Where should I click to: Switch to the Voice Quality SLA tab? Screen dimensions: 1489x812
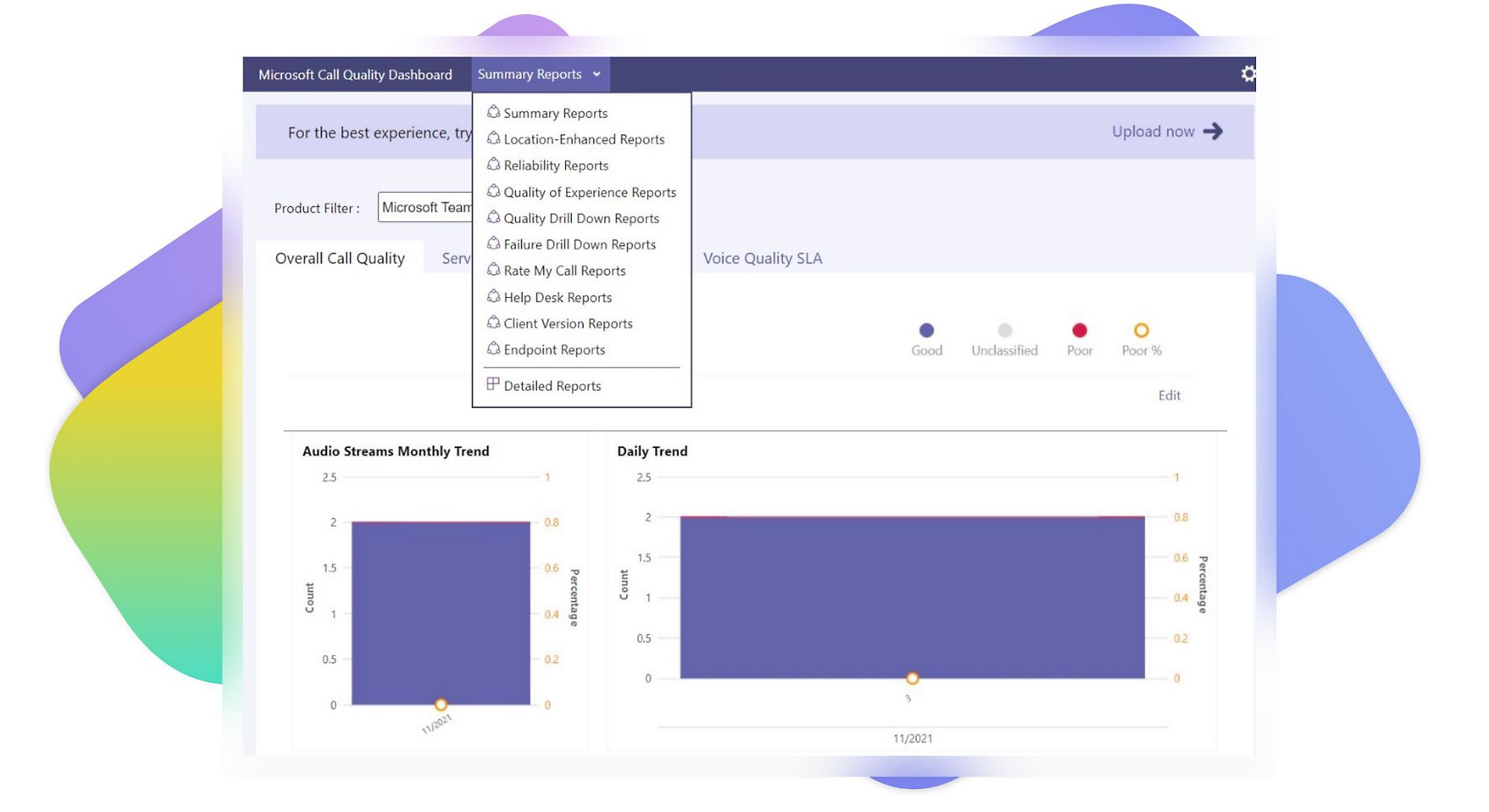point(762,258)
